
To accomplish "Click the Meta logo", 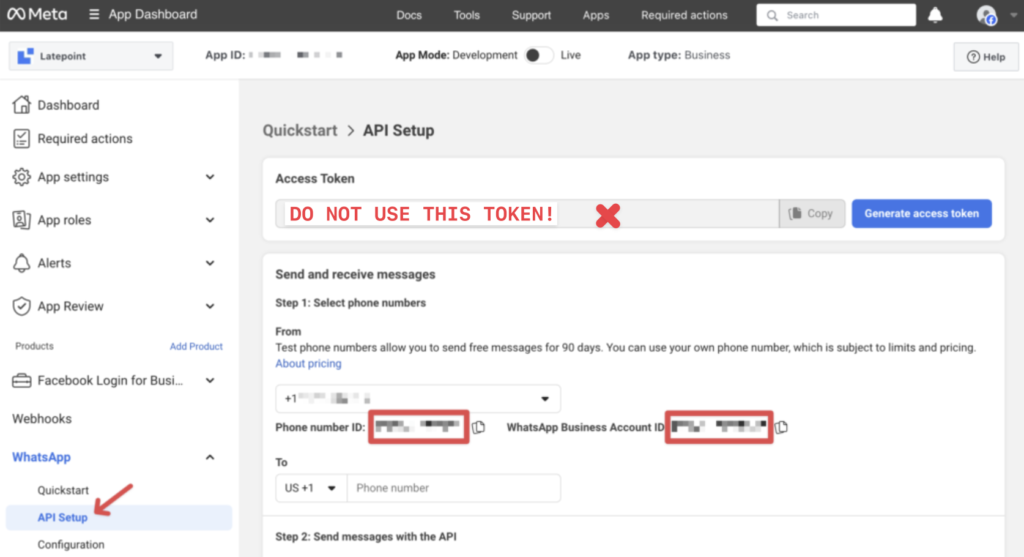I will (x=37, y=14).
